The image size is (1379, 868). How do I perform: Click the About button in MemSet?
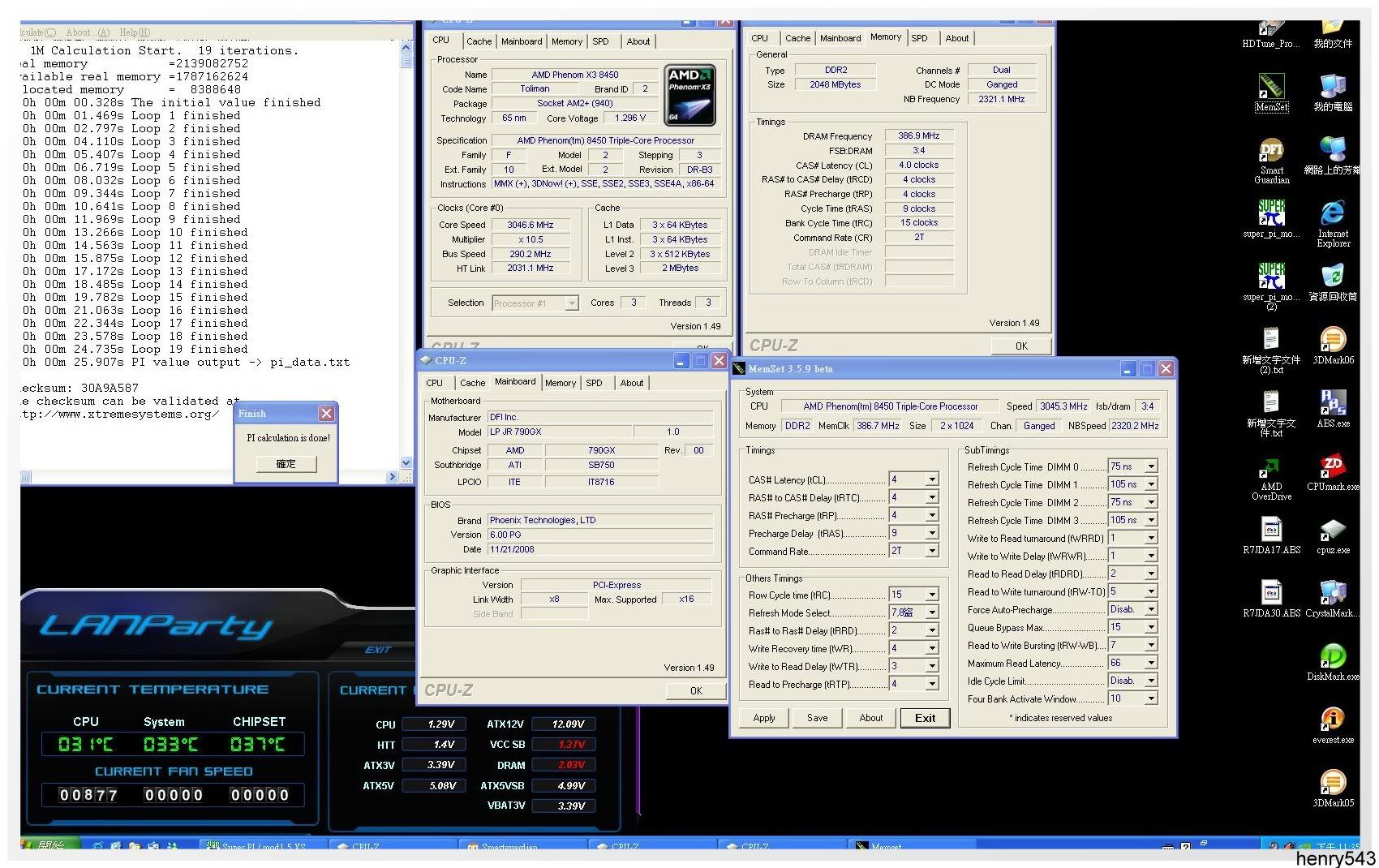click(x=871, y=718)
